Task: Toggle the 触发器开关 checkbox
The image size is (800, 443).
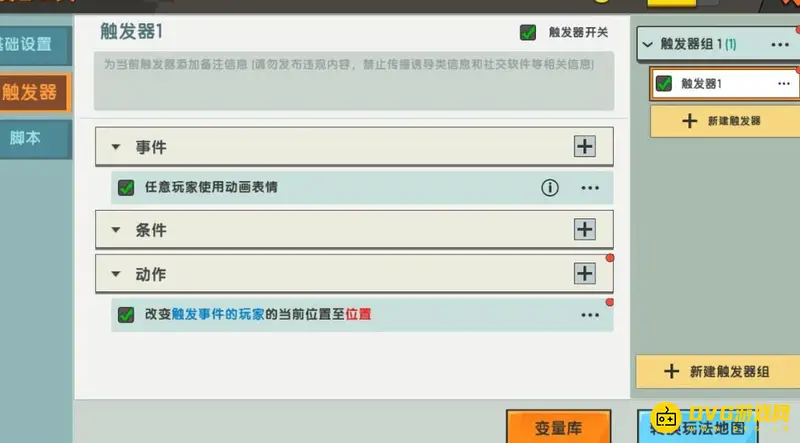Action: pyautogui.click(x=528, y=33)
